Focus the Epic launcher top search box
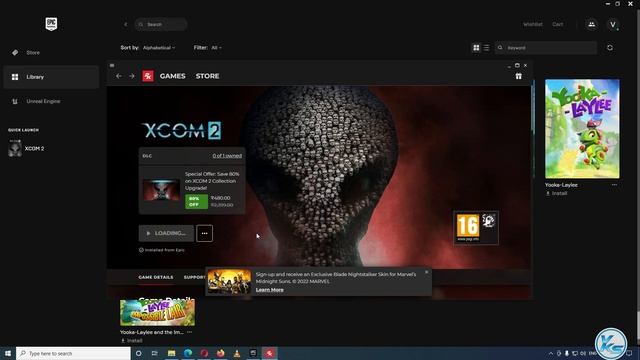The image size is (640, 360). [161, 24]
